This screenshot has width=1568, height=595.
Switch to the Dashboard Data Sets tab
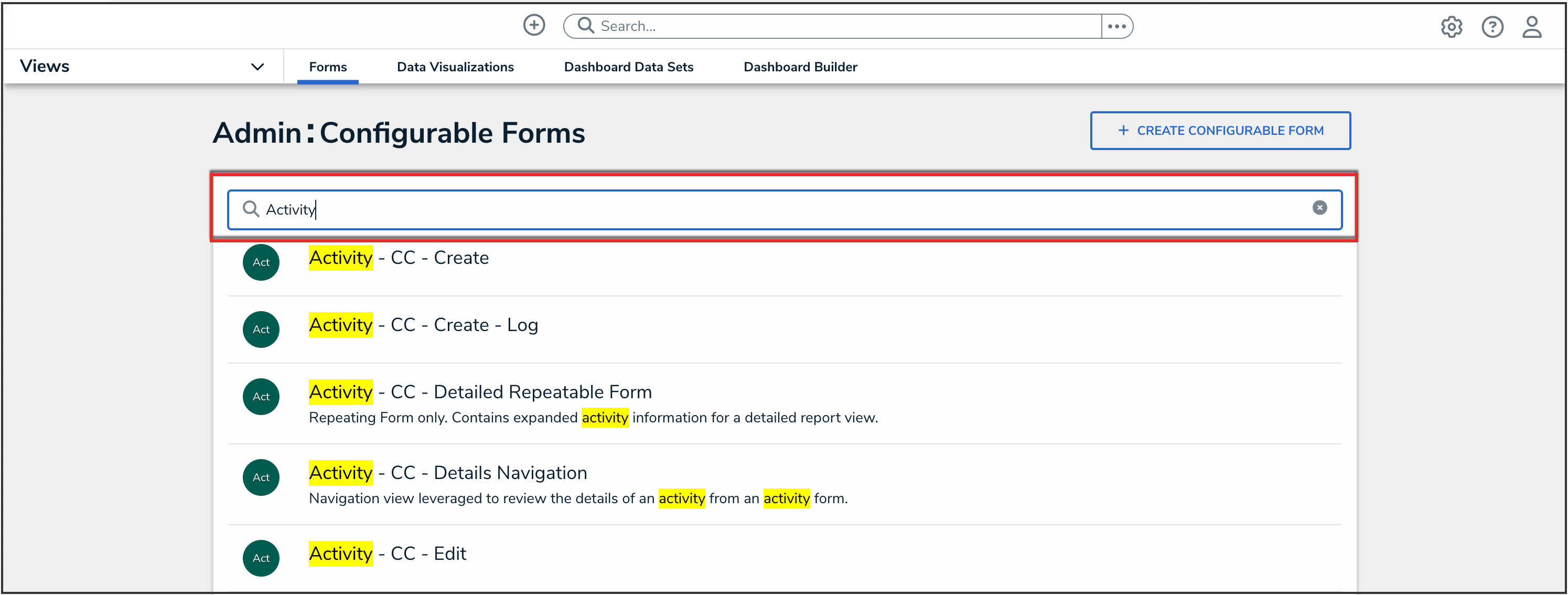(628, 67)
